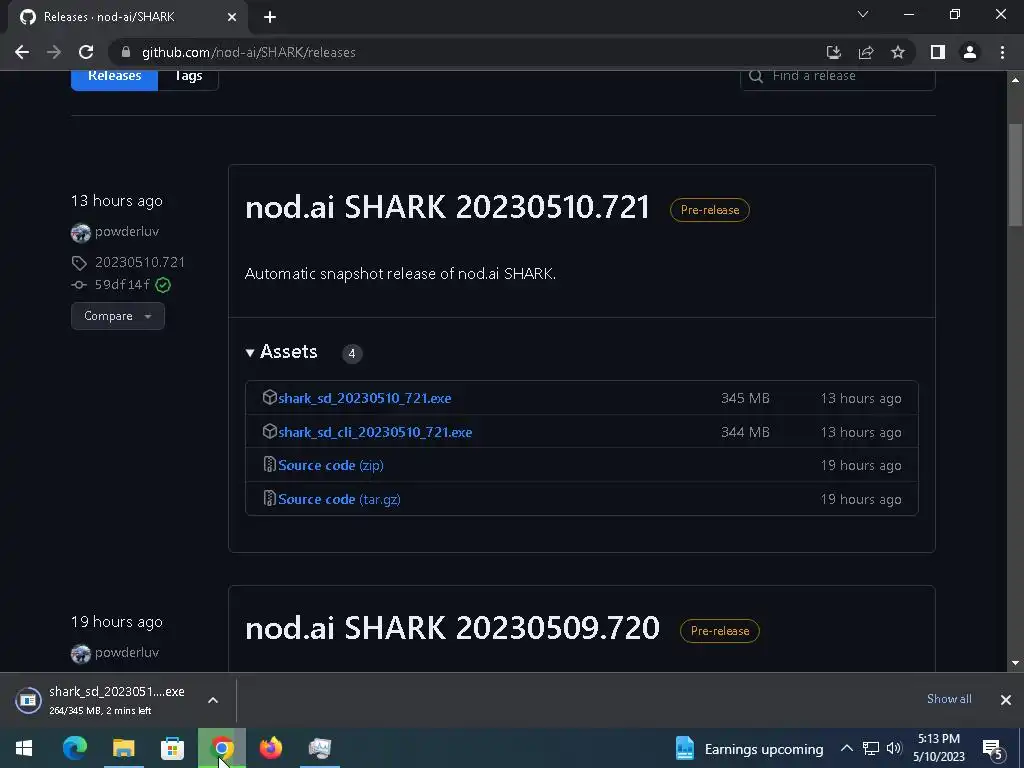Open the notification center
This screenshot has width=1024, height=768.
click(993, 749)
